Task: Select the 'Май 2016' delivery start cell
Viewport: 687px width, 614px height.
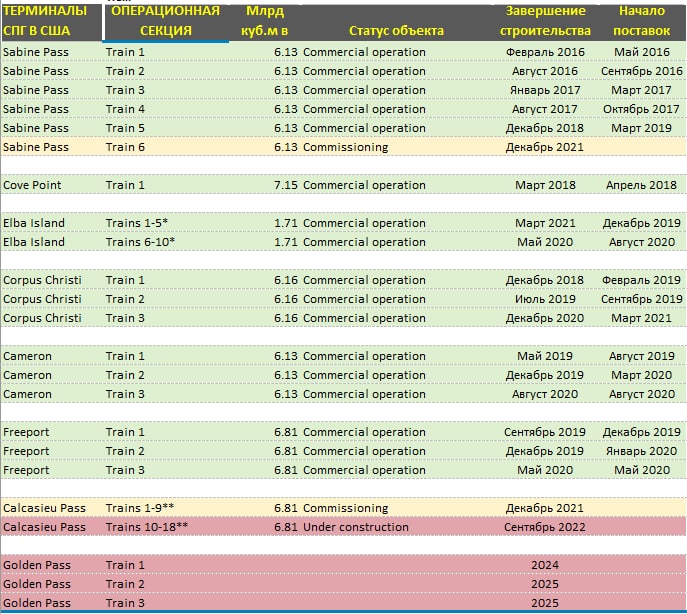Action: click(x=641, y=52)
